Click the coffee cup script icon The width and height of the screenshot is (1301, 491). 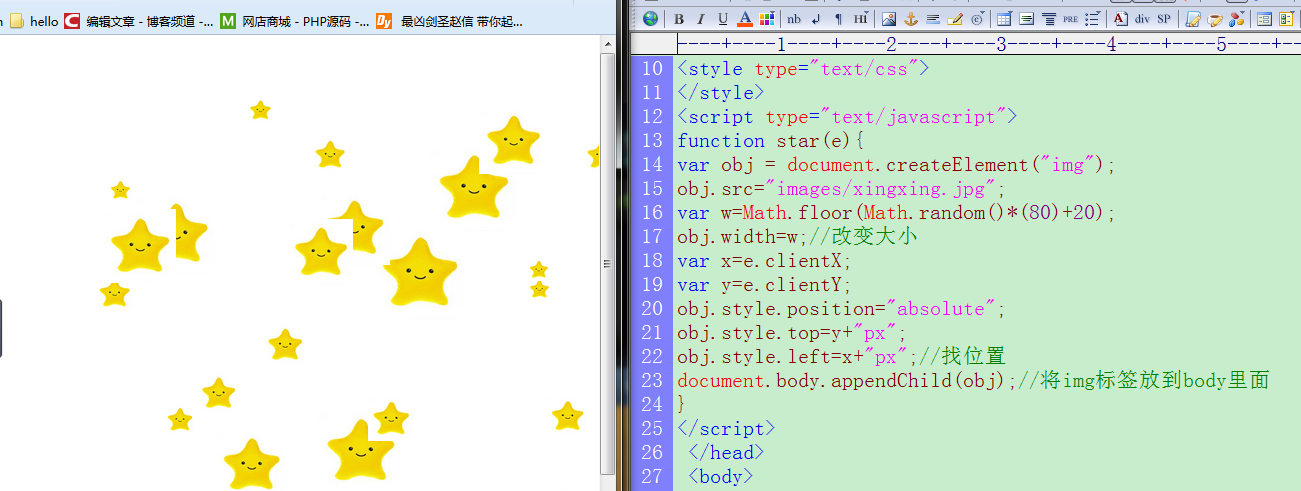pos(1214,18)
